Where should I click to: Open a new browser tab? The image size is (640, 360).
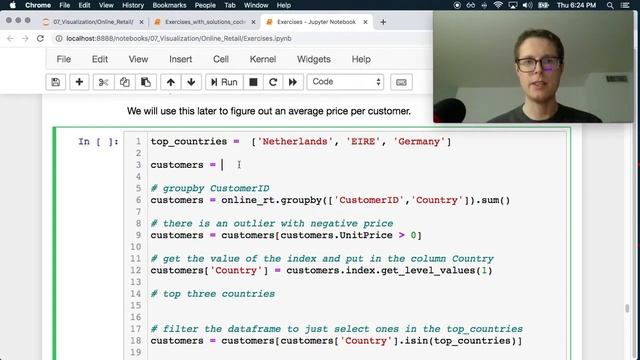click(x=383, y=22)
